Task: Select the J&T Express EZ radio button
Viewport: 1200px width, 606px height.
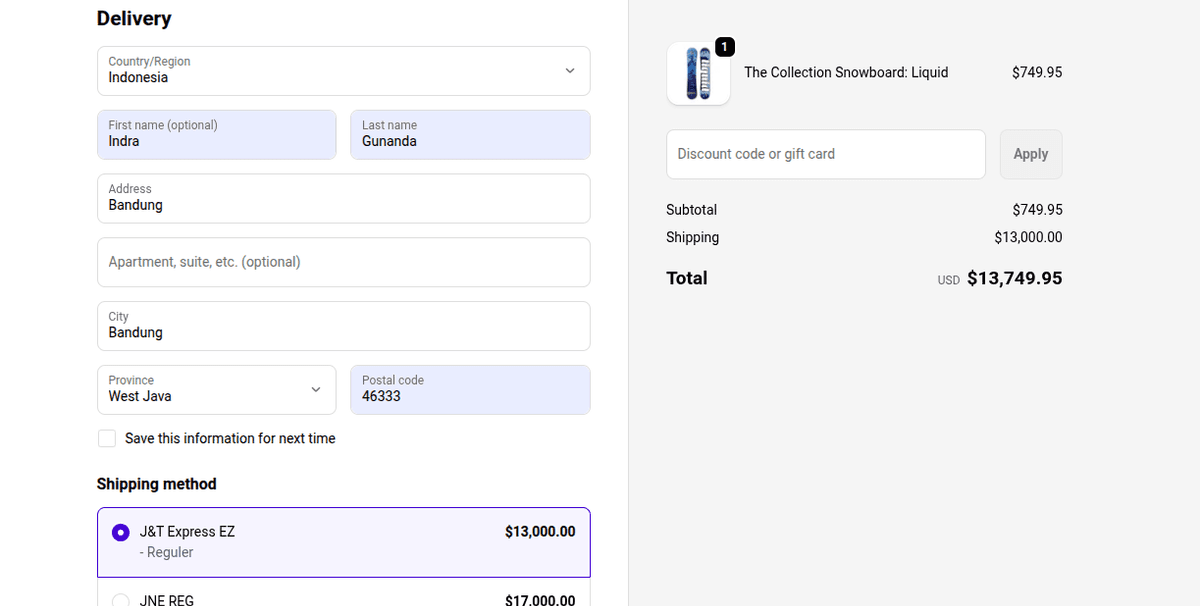Action: coord(121,532)
